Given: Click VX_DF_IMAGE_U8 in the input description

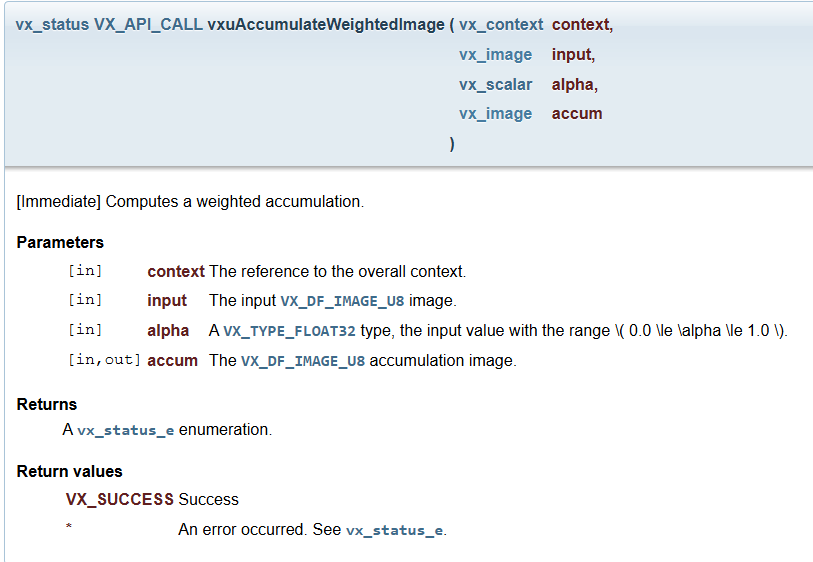Looking at the screenshot, I should click(x=343, y=301).
